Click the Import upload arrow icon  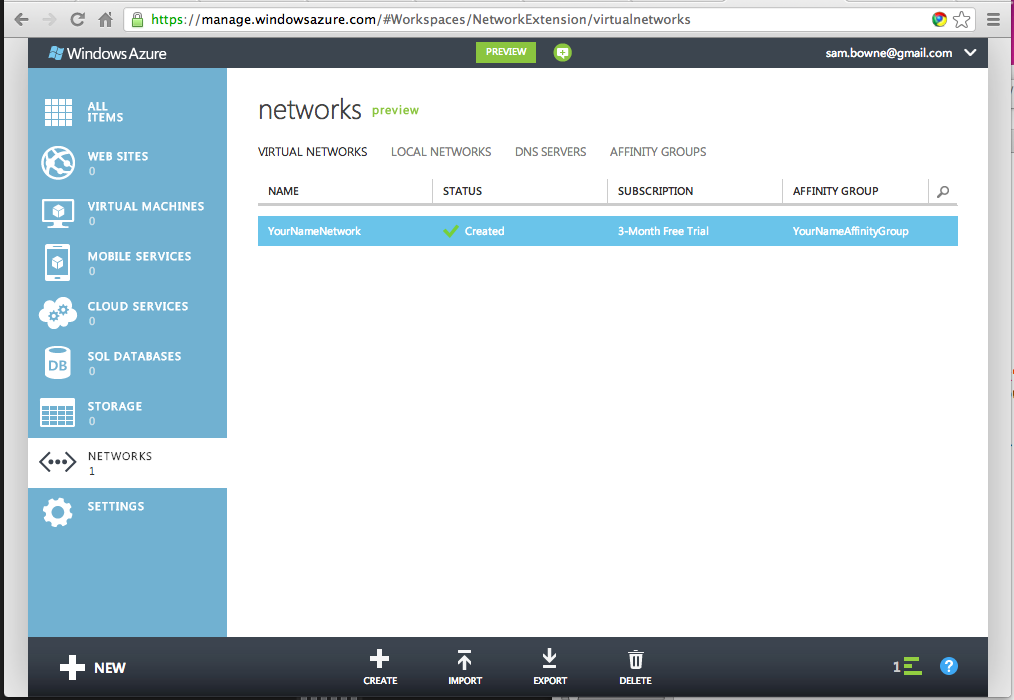click(x=464, y=659)
